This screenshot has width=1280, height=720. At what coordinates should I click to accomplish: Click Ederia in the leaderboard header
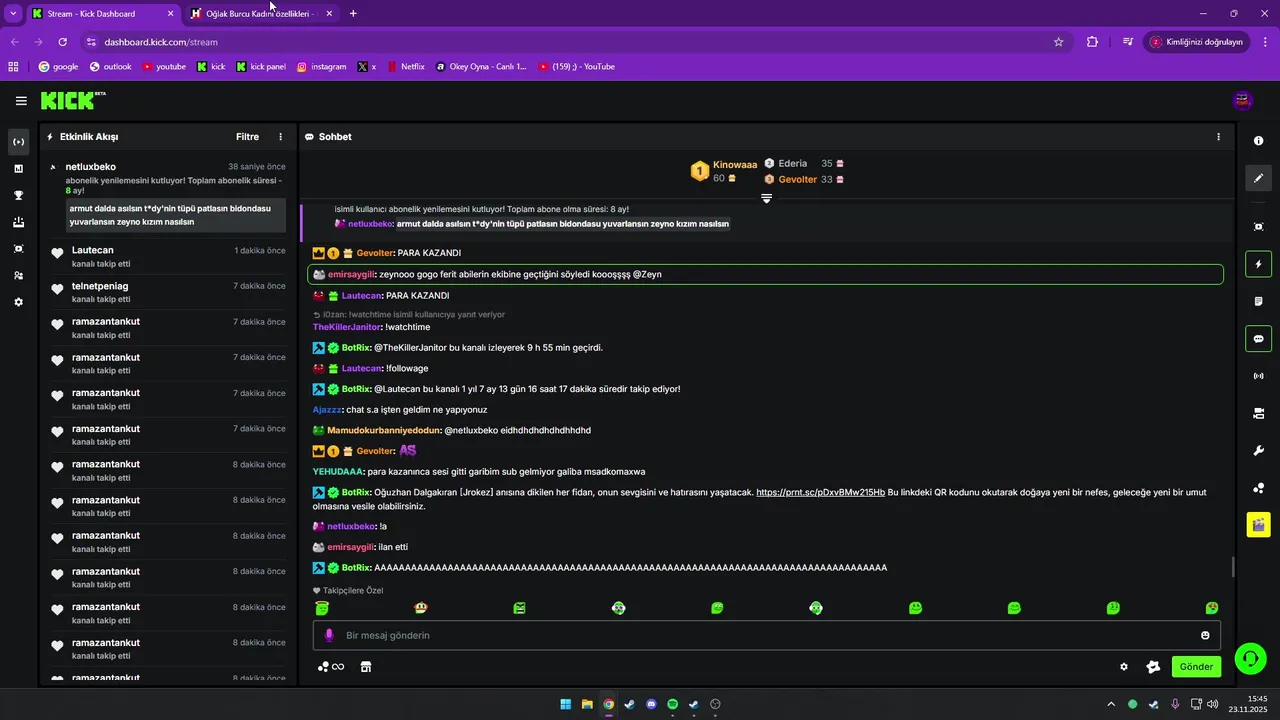point(792,163)
